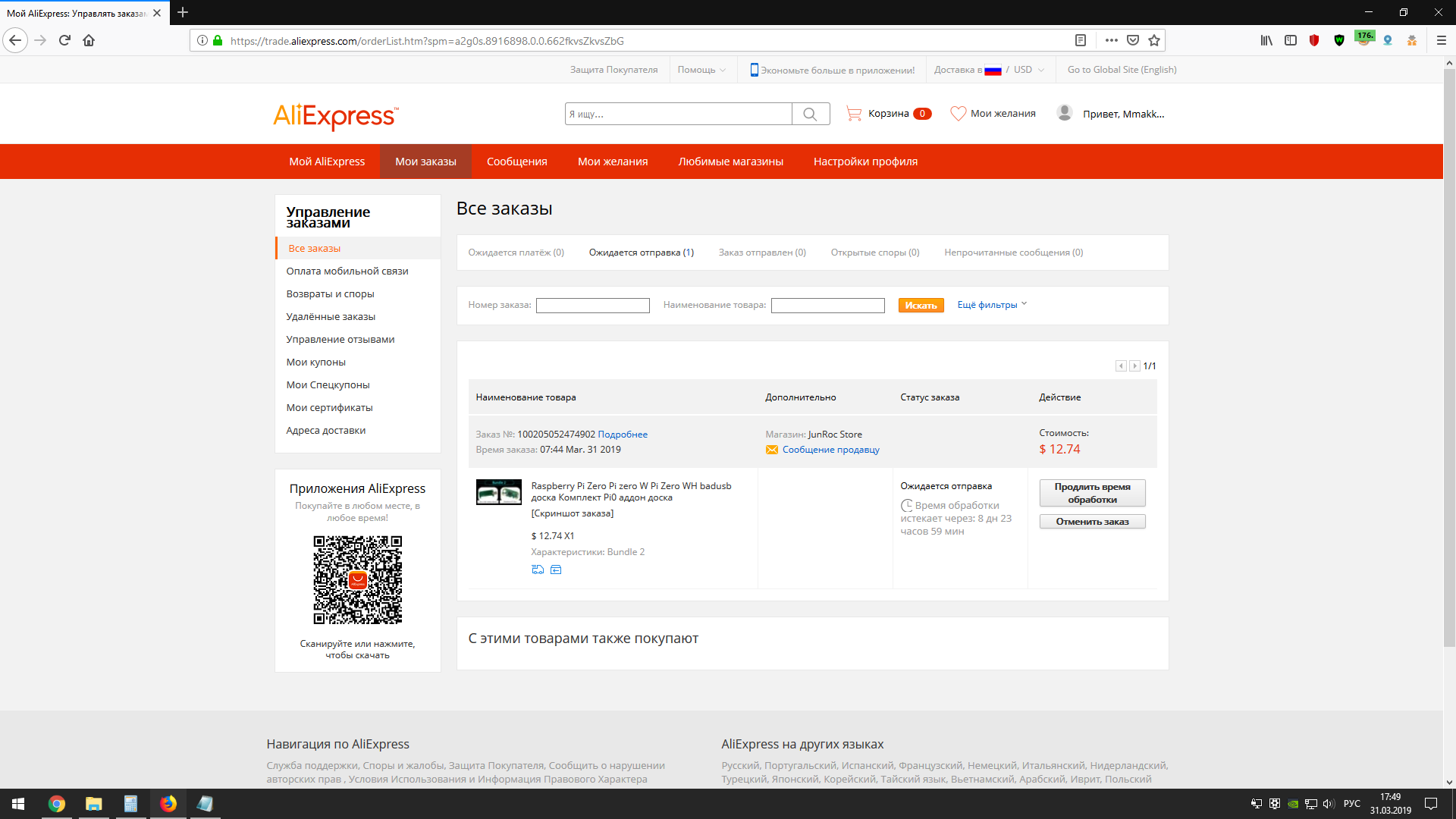Select the Мои заказы tab

pyautogui.click(x=425, y=162)
